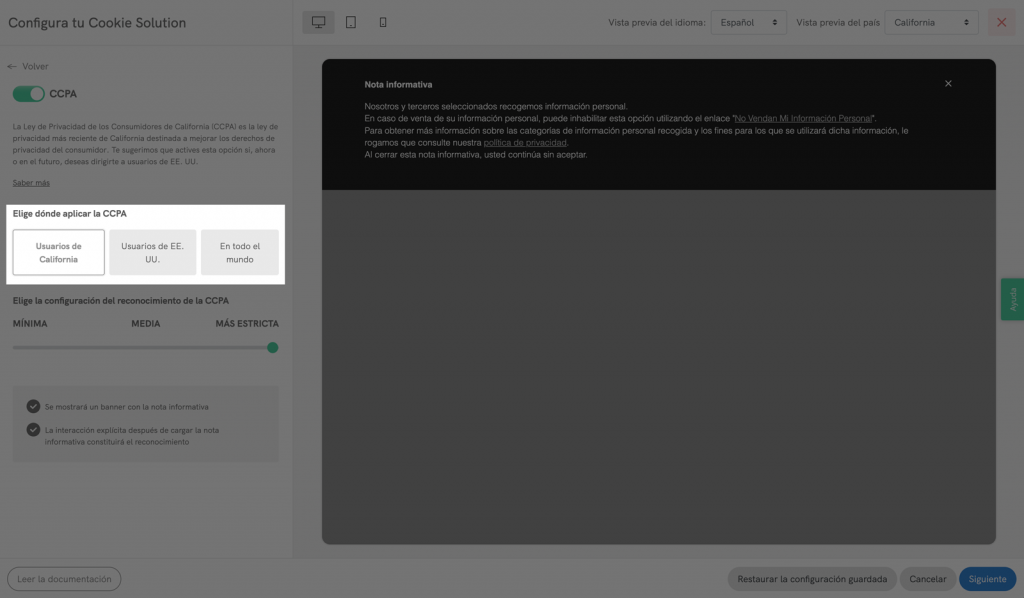The height and width of the screenshot is (598, 1024).
Task: Switch to mobile phone preview icon
Action: pyautogui.click(x=383, y=22)
